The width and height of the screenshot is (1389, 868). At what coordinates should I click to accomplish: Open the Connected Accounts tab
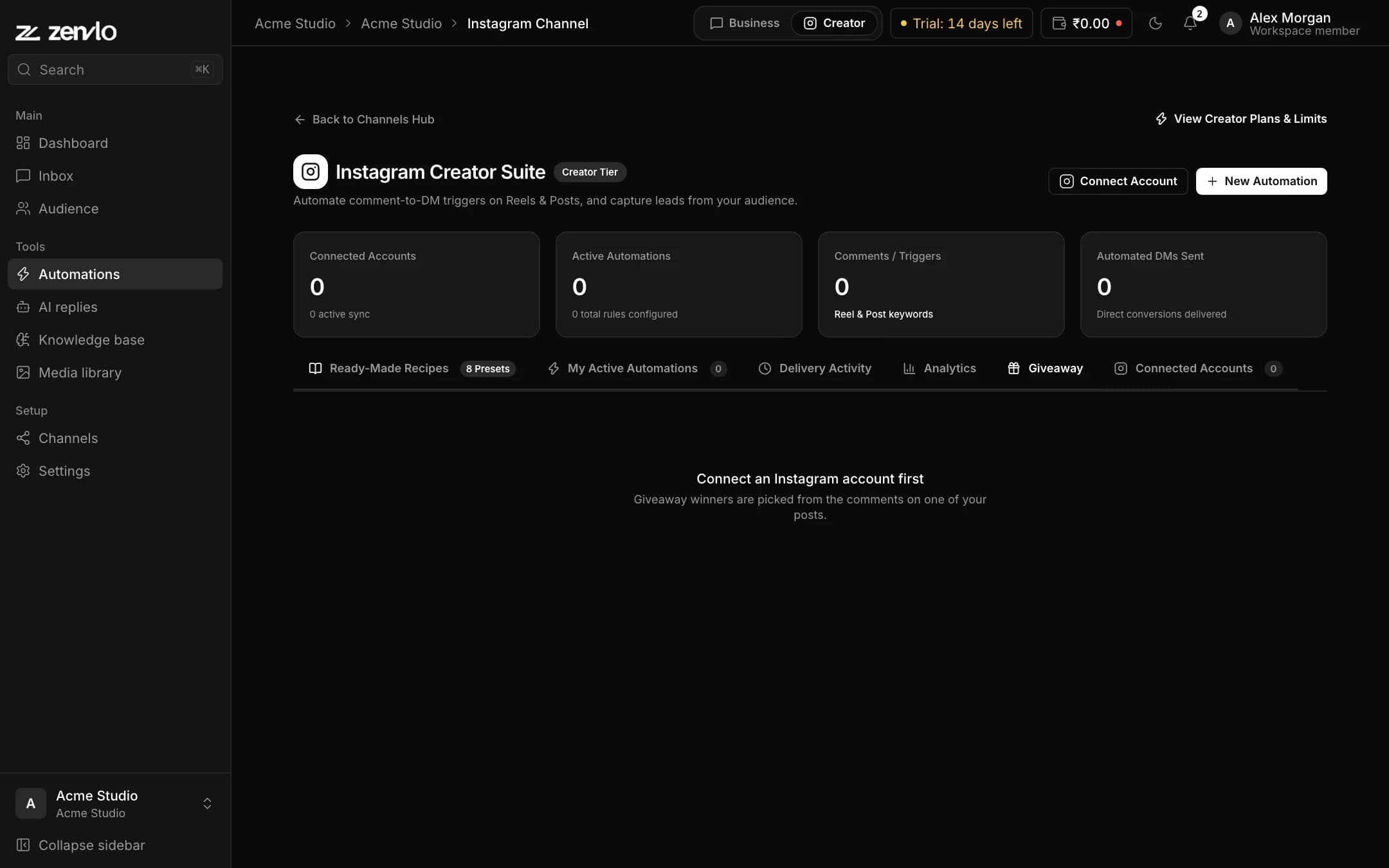tap(1199, 368)
